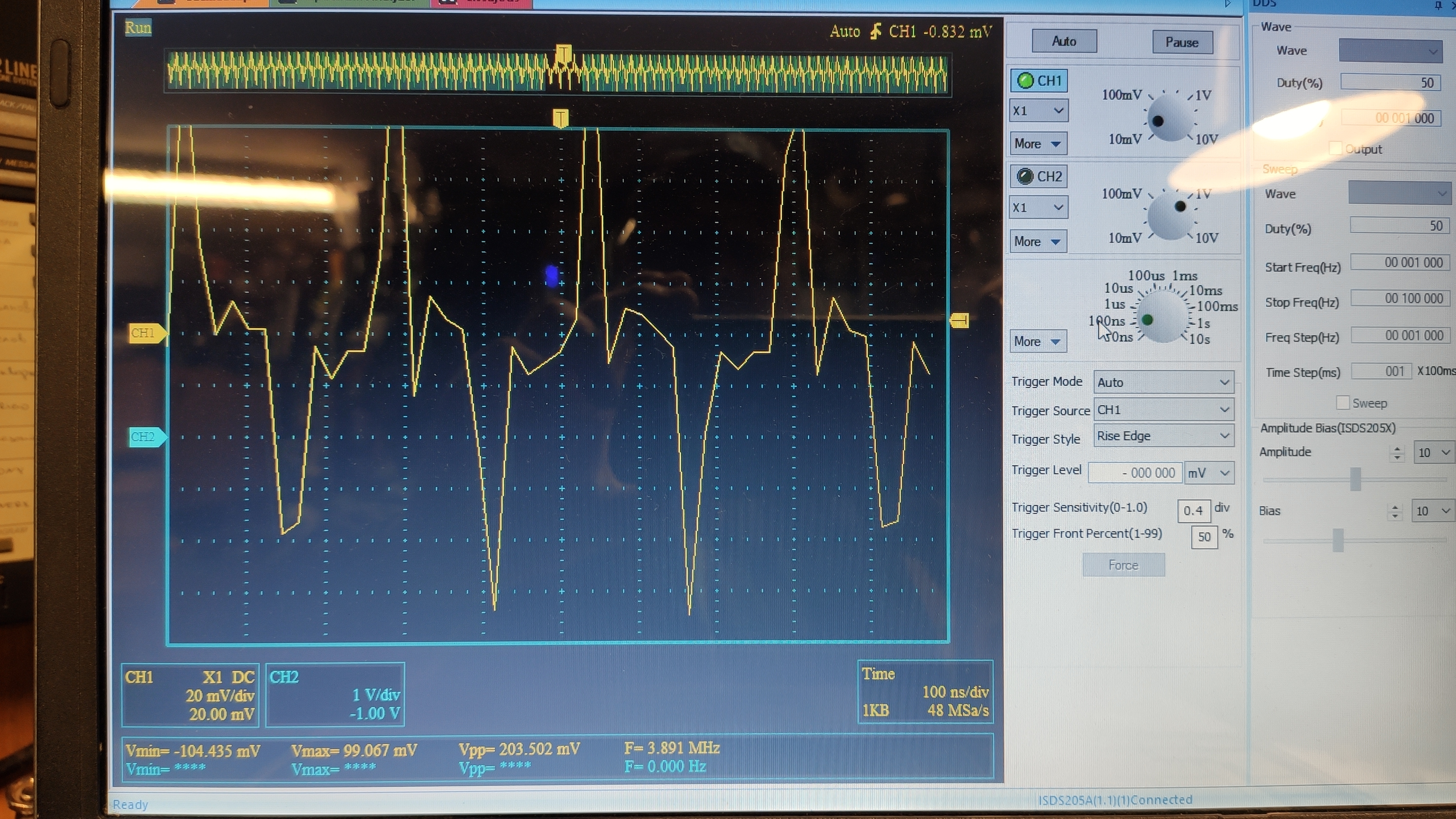1456x819 pixels.
Task: Open the Sweep Wave type dropdown
Action: (x=1400, y=193)
